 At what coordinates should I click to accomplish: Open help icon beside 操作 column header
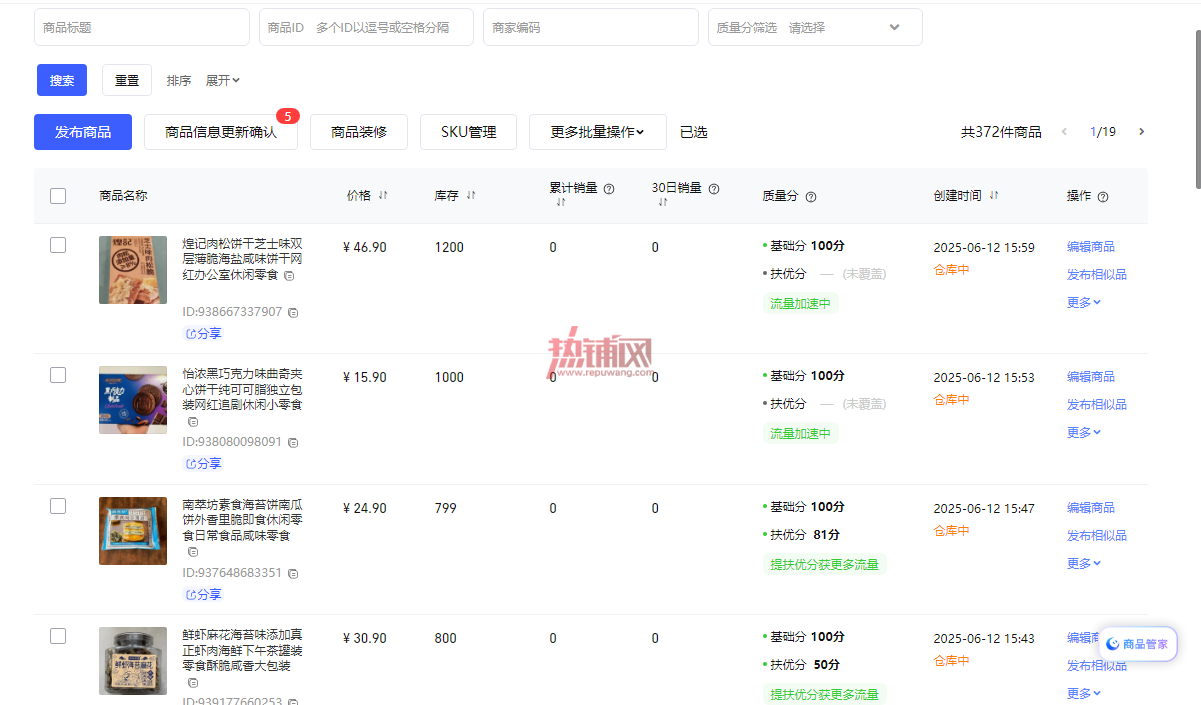1103,197
